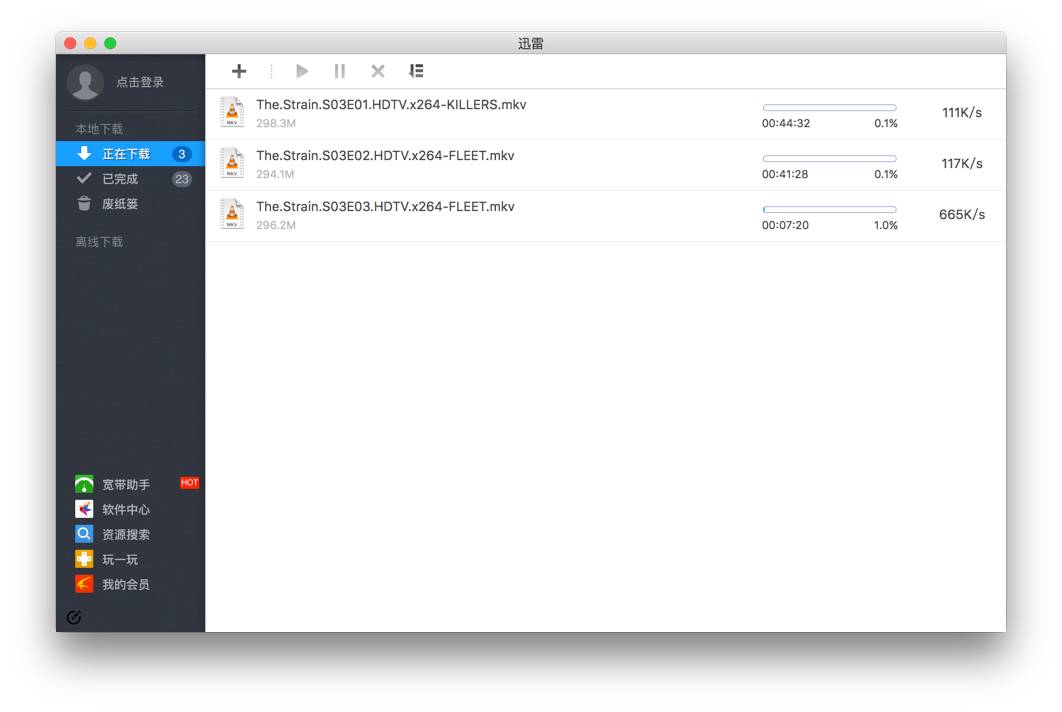Click the green zoom window button
Viewport: 1062px width, 712px height.
110,43
